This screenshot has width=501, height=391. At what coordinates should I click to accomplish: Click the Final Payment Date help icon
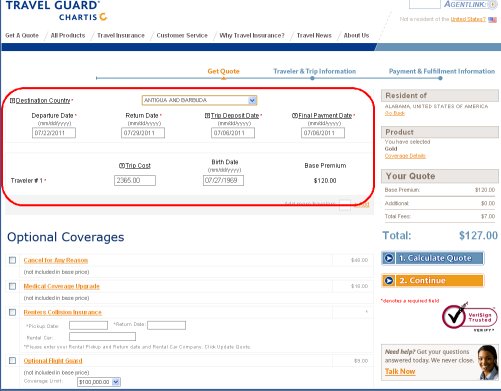pos(295,115)
